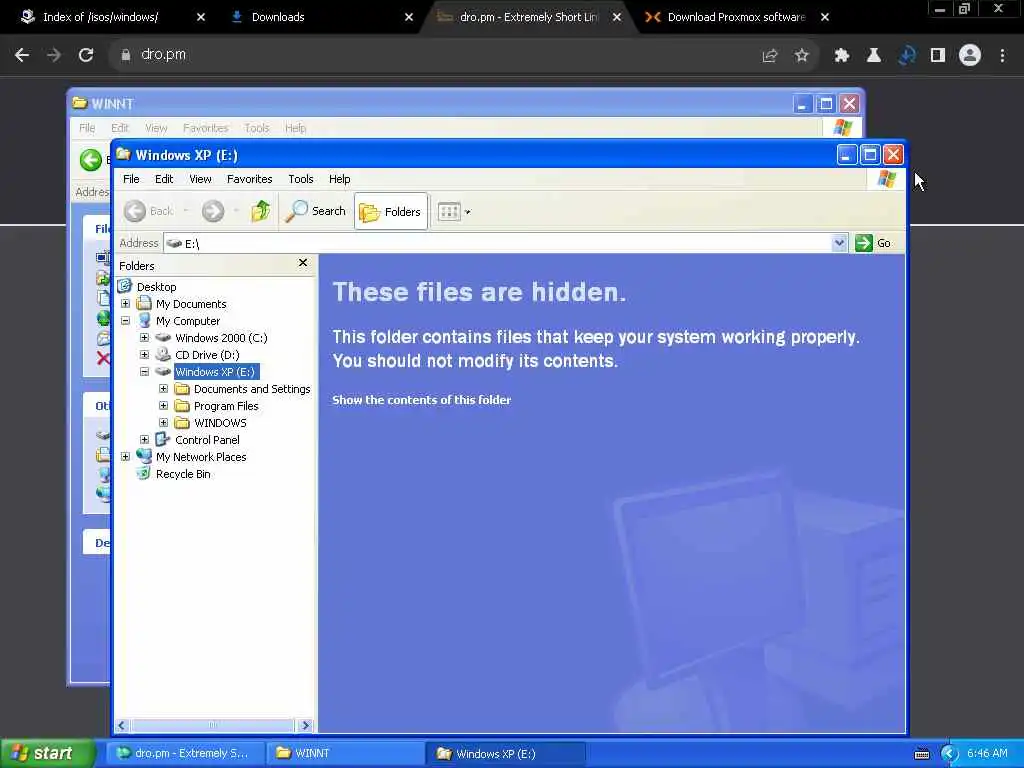The height and width of the screenshot is (768, 1024).
Task: Switch to WINNT taskbar button
Action: click(345, 753)
